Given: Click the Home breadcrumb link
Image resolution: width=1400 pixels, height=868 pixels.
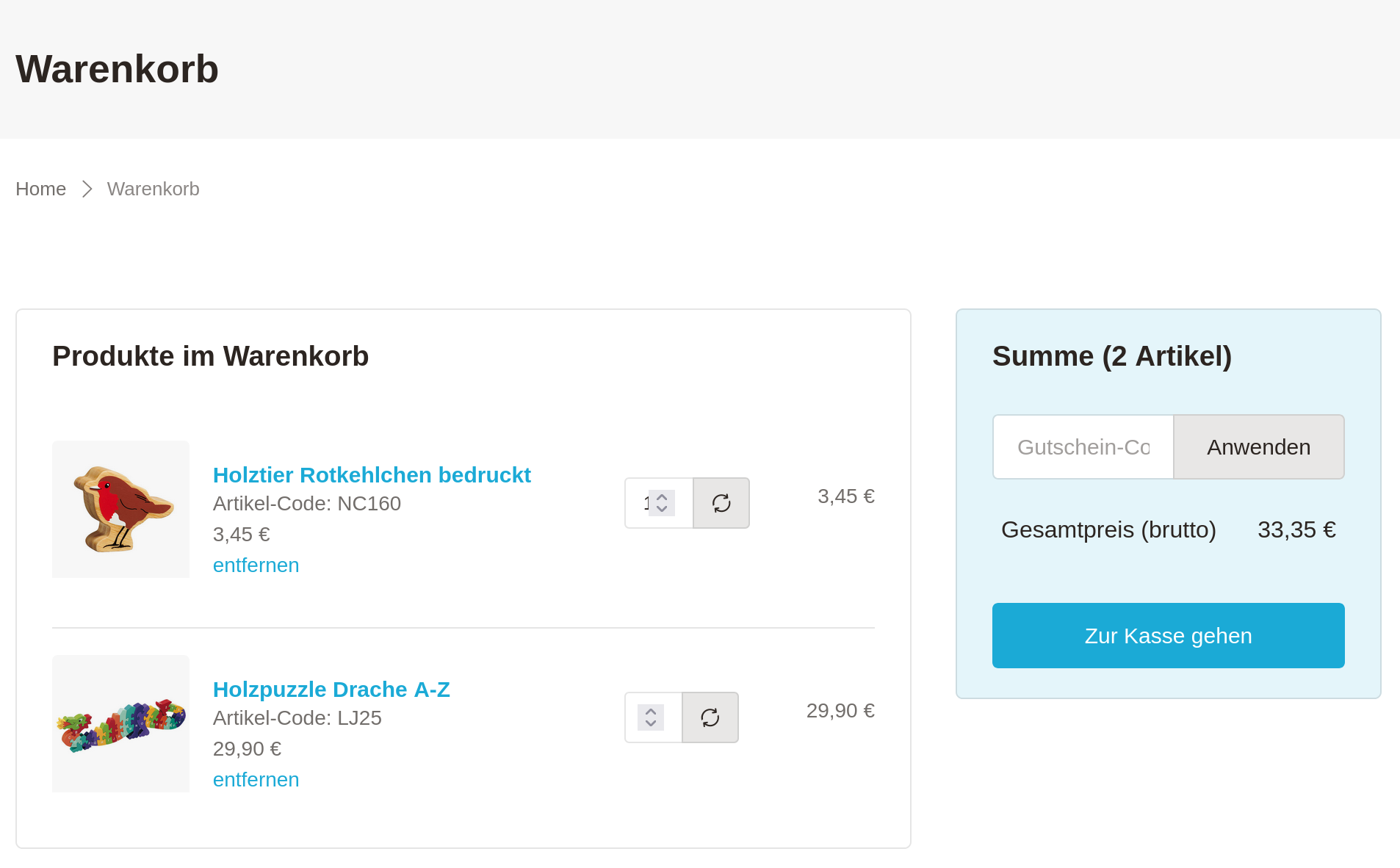Looking at the screenshot, I should [40, 189].
